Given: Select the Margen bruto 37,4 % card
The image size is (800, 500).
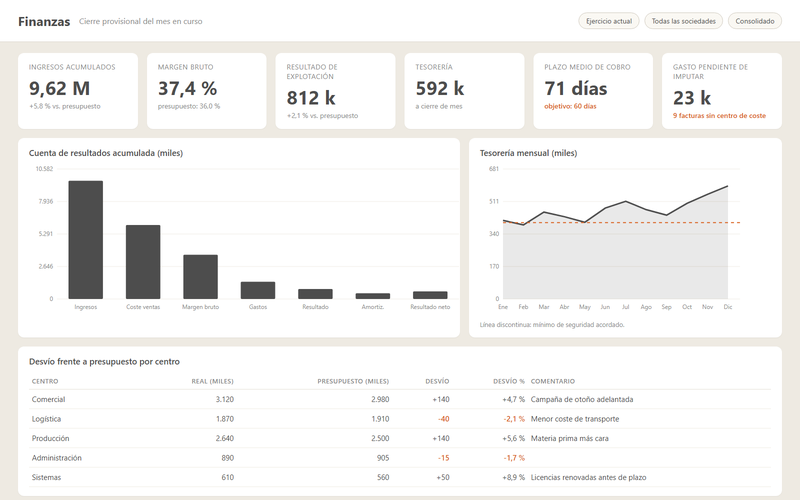Looking at the screenshot, I should (x=207, y=91).
